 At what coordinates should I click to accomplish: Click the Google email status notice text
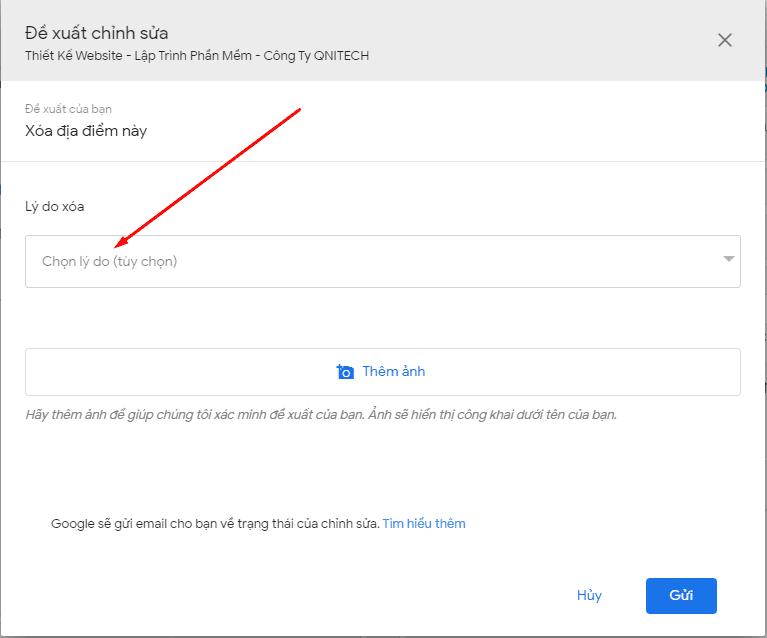pos(215,523)
